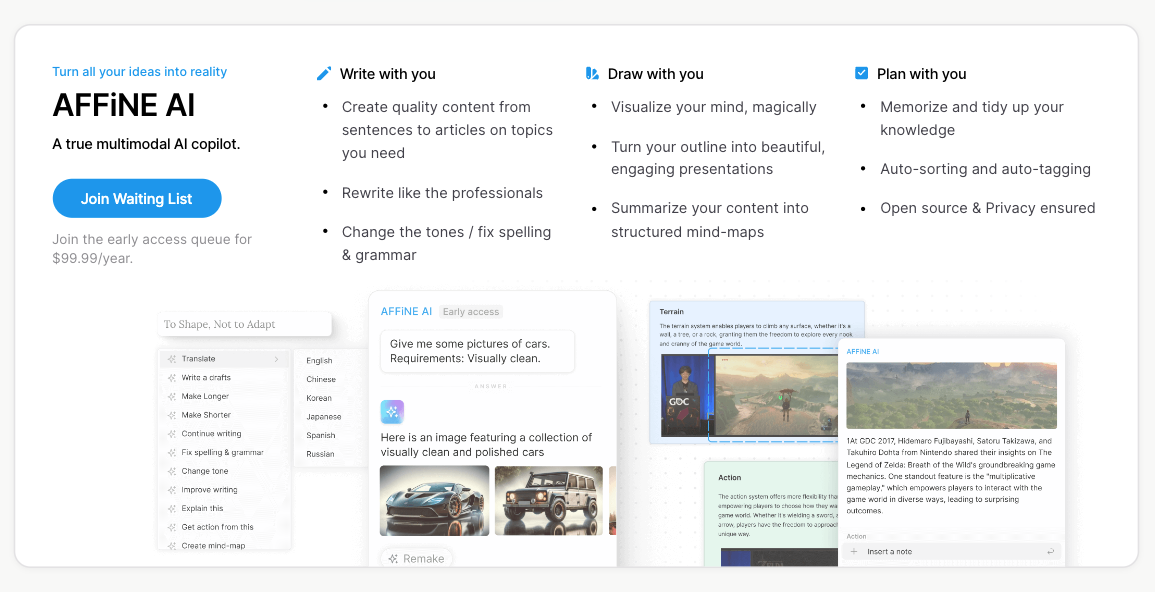Click the Insert a note field

(952, 552)
